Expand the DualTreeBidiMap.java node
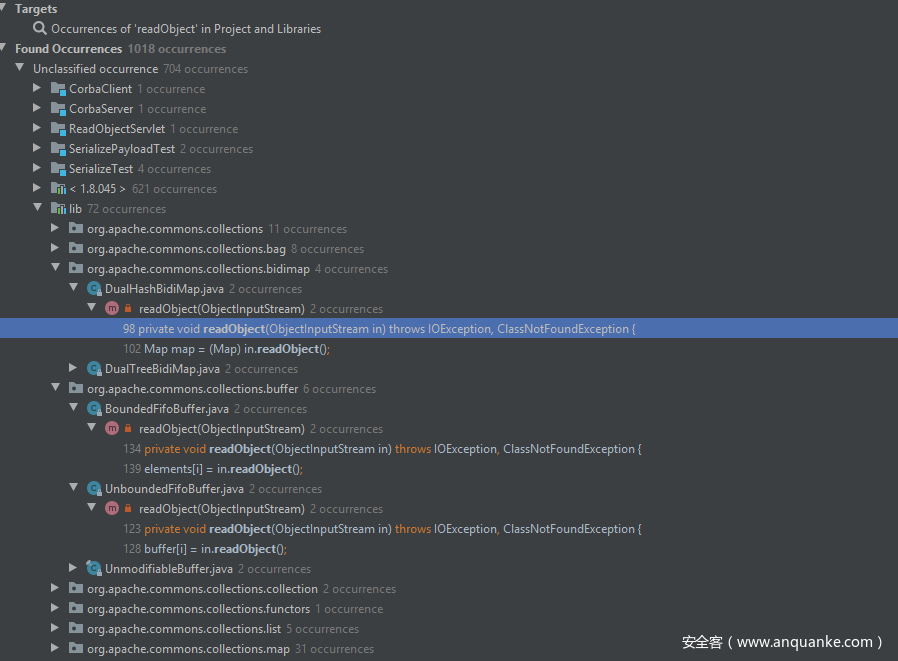Viewport: 898px width, 661px height. click(x=74, y=369)
